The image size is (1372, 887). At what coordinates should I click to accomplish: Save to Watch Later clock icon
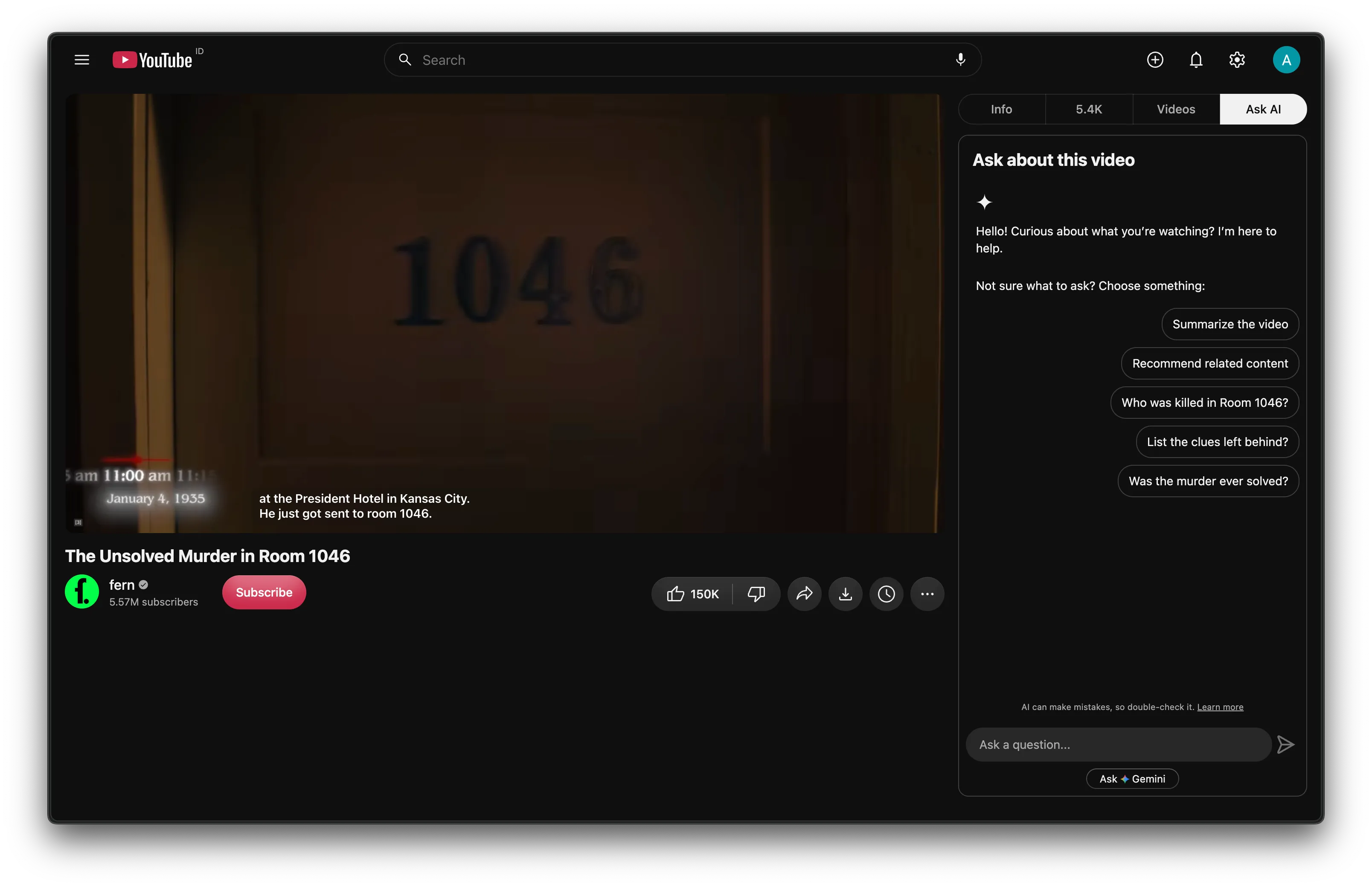coord(886,594)
